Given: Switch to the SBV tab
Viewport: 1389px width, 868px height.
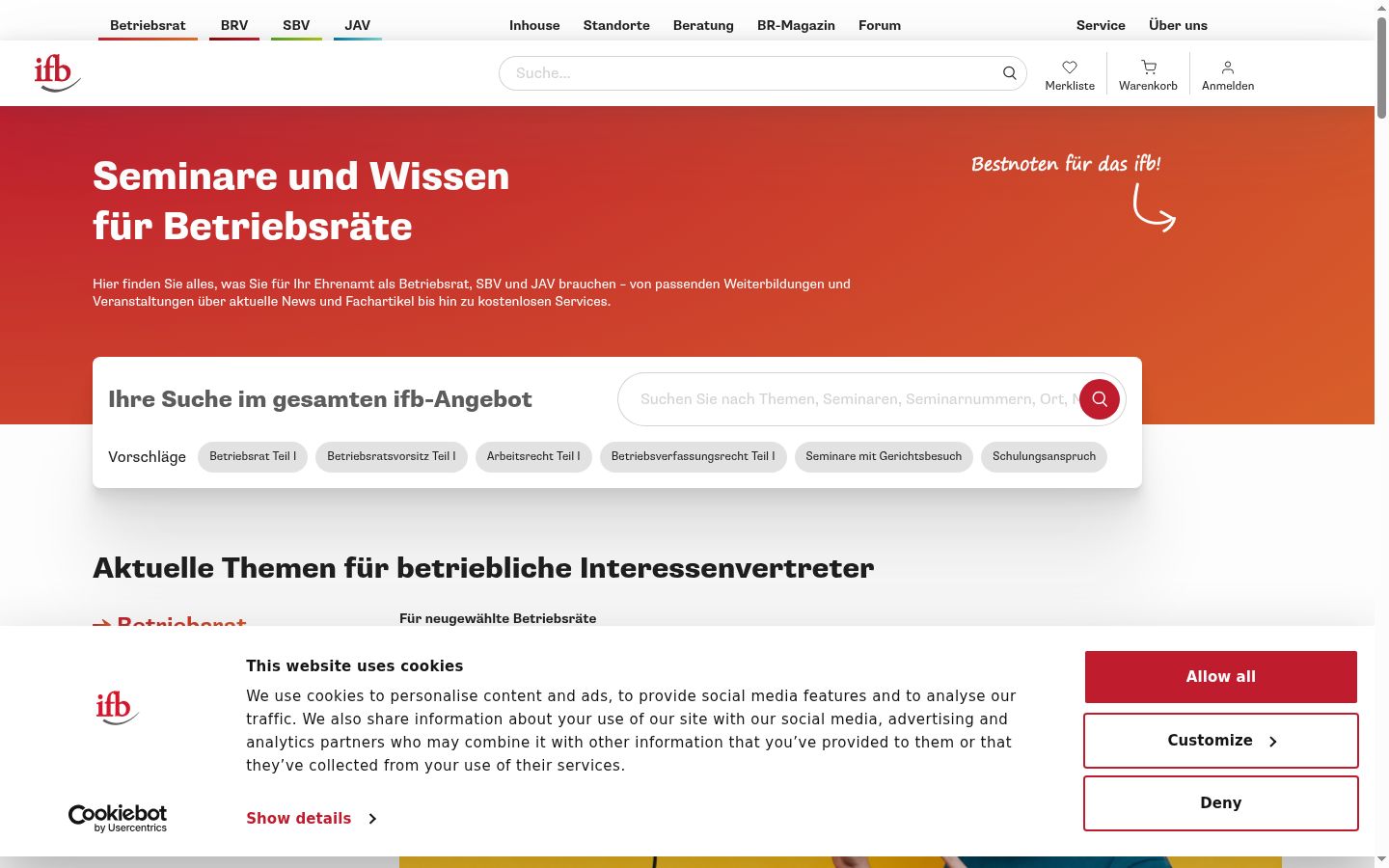Looking at the screenshot, I should tap(296, 25).
